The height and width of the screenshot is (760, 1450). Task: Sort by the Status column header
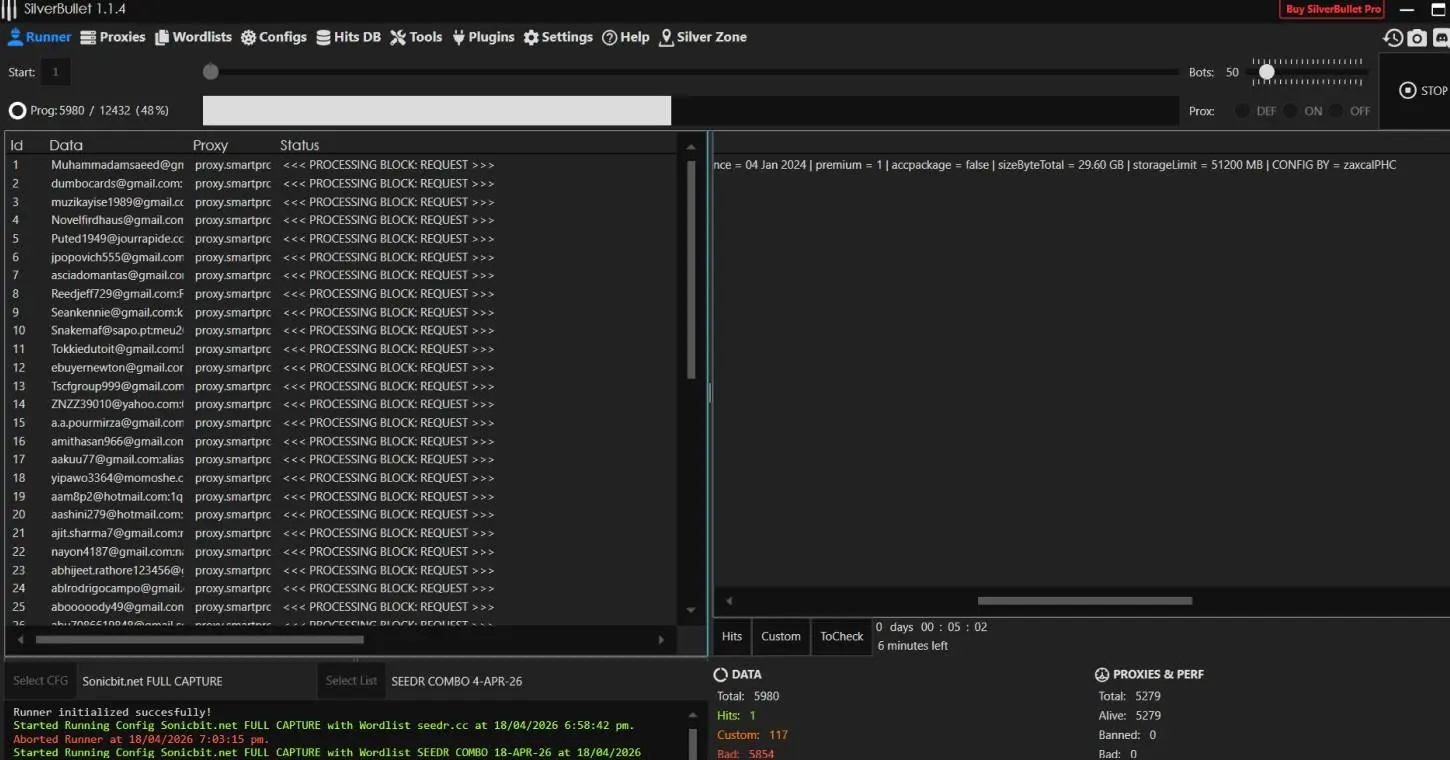[x=300, y=145]
